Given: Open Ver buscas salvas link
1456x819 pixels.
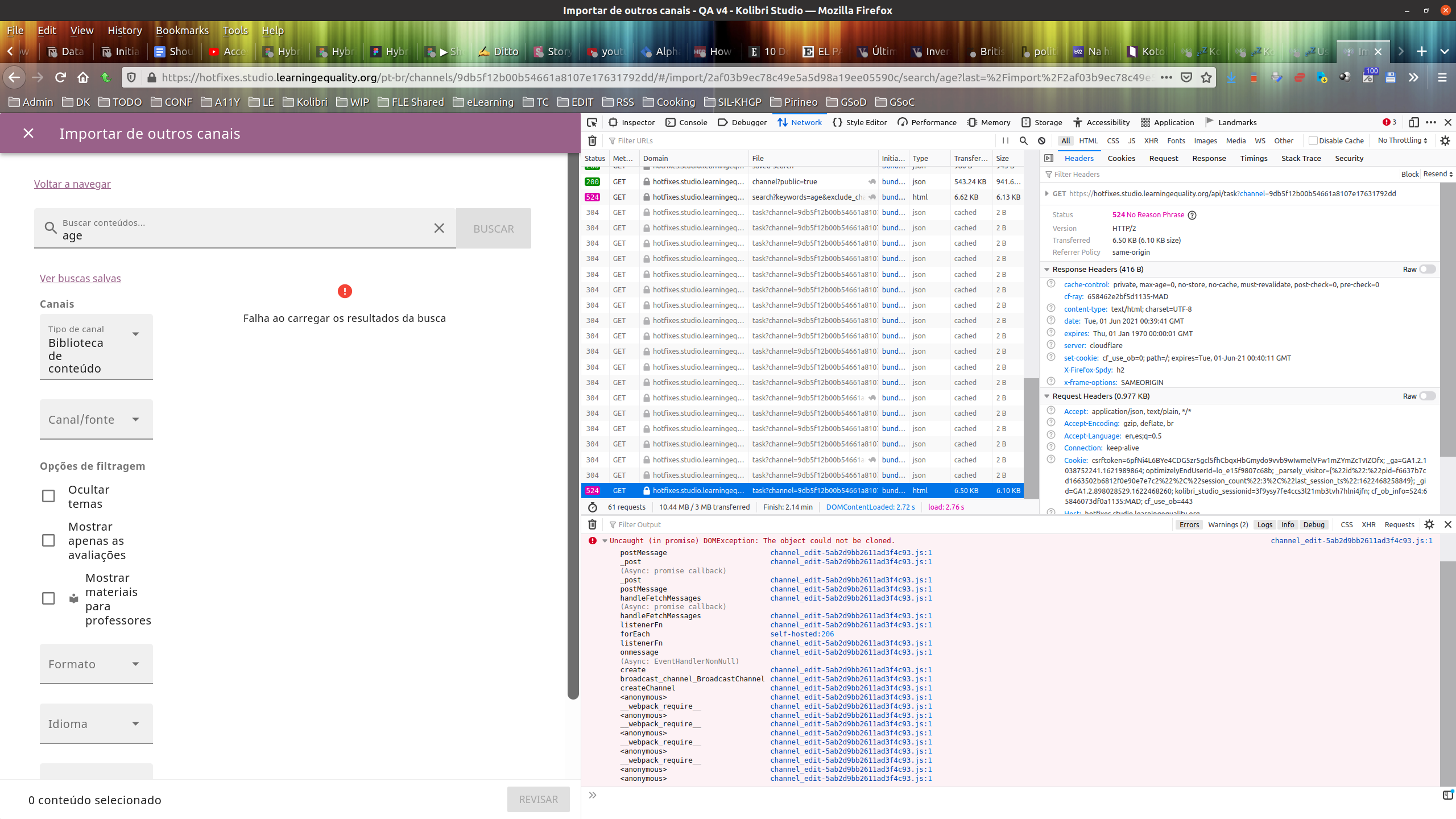Looking at the screenshot, I should pyautogui.click(x=80, y=278).
